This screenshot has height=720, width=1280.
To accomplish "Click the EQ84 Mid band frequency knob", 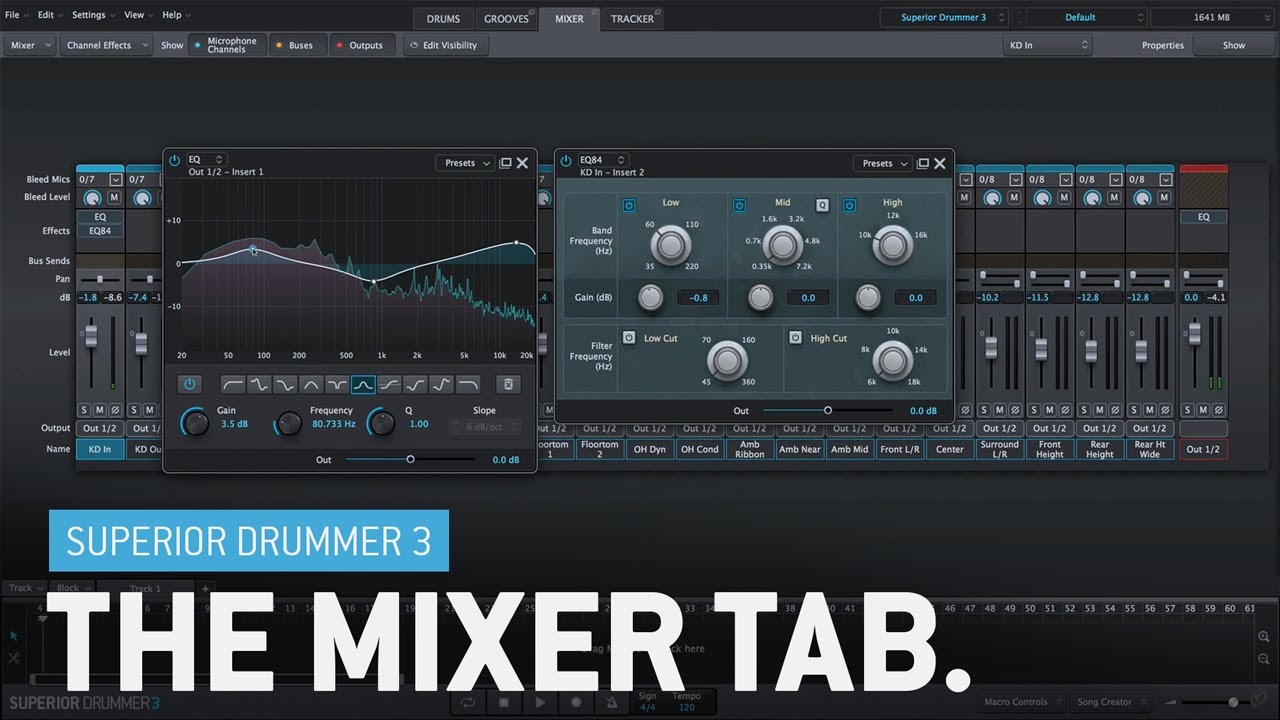I will click(x=782, y=243).
